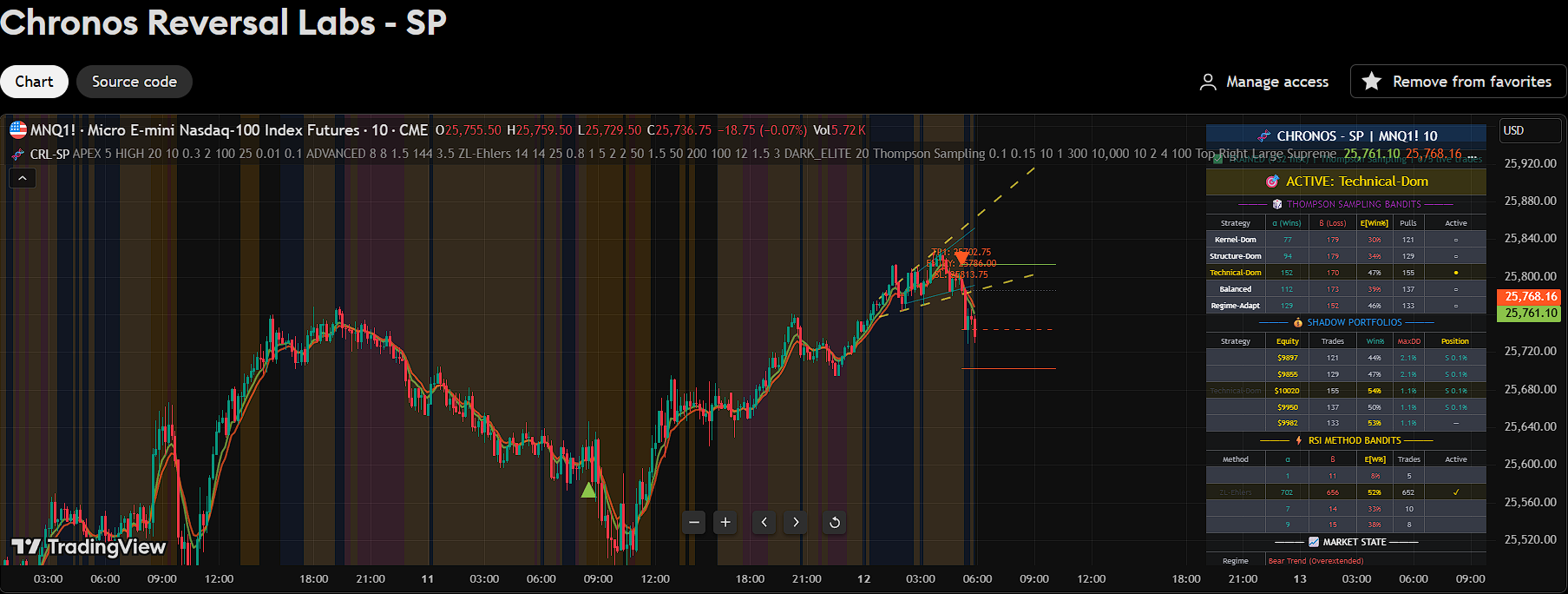
Task: Click the date label 12 on time axis
Action: [863, 578]
